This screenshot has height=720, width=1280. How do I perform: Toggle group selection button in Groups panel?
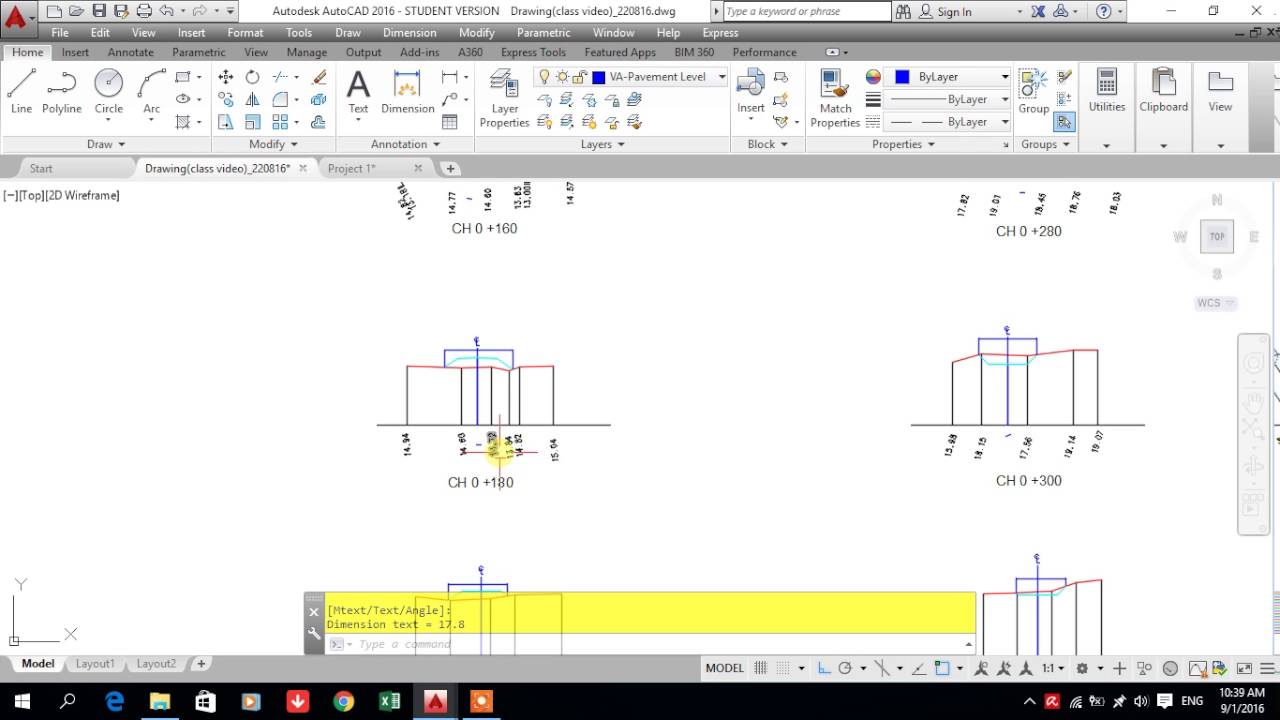pos(1064,122)
